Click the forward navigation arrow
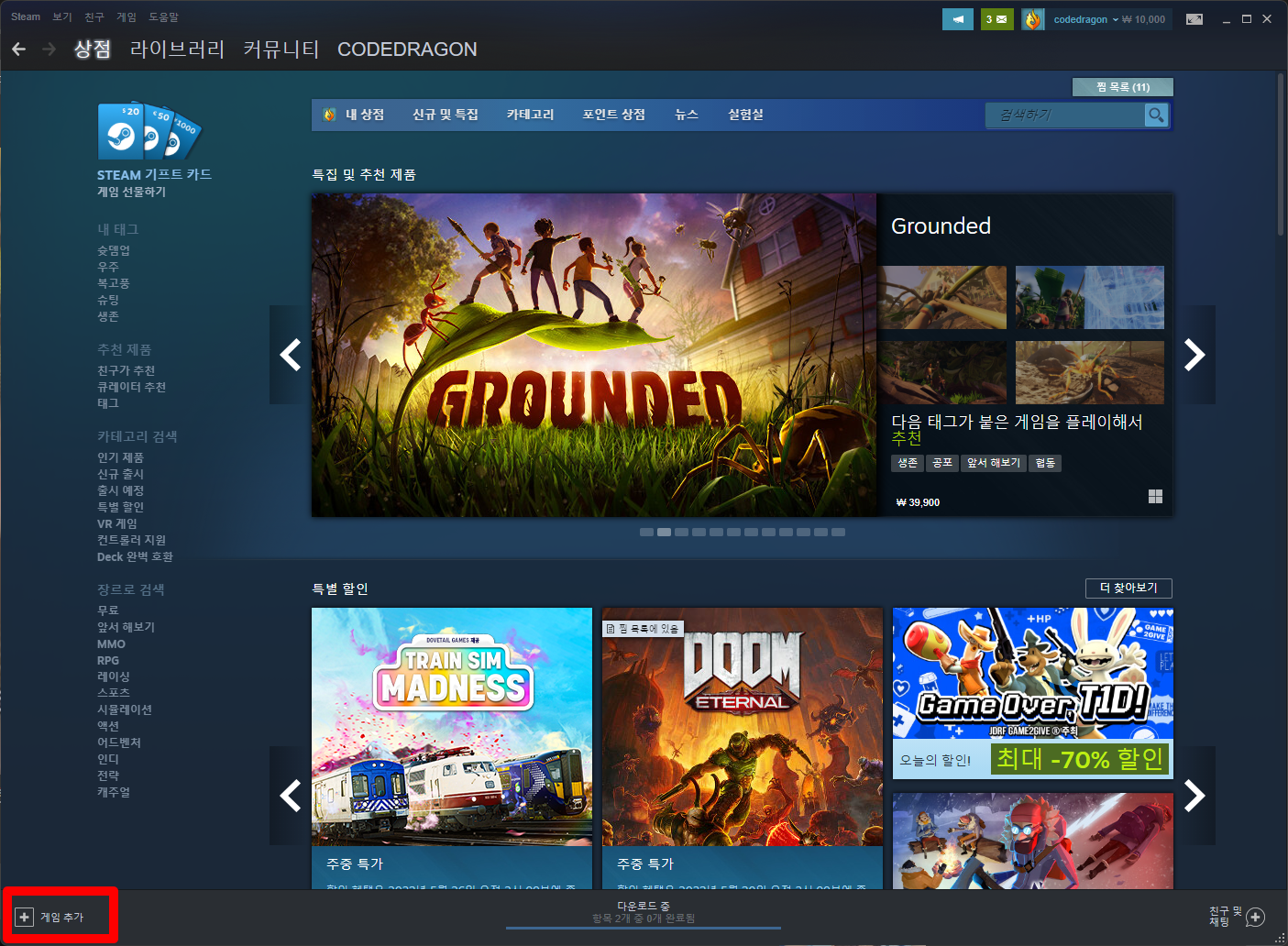 (x=50, y=49)
